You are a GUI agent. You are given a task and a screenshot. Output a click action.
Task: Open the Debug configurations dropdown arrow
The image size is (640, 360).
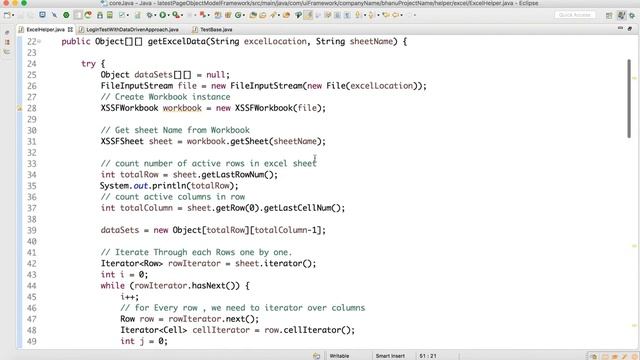click(155, 15)
